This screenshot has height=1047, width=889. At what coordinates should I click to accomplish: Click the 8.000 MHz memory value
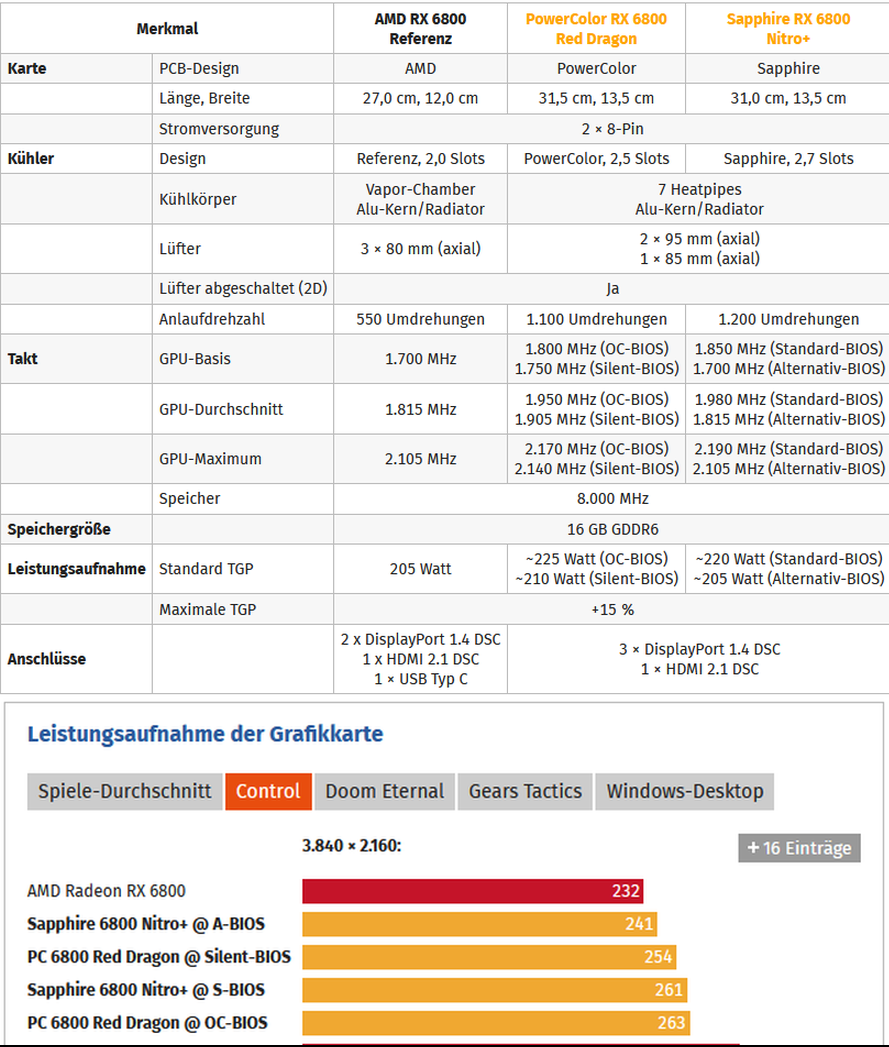[612, 499]
